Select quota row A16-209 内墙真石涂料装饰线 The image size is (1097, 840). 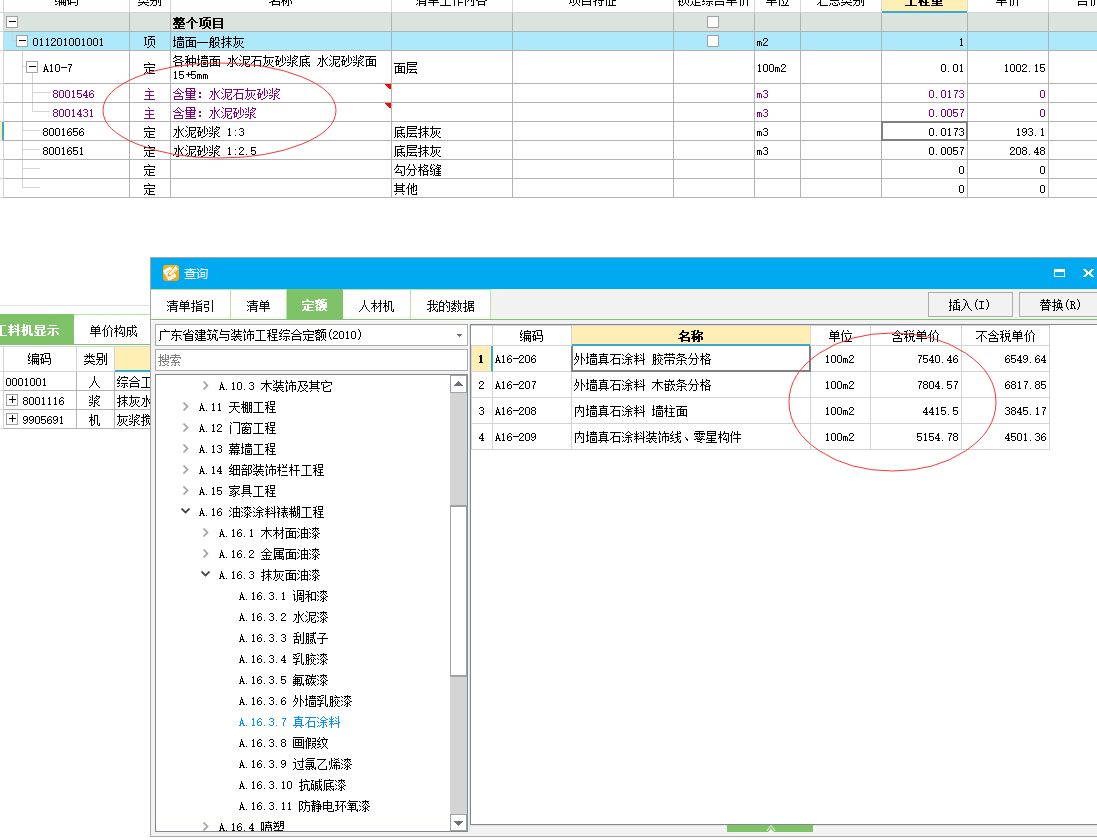pos(760,436)
